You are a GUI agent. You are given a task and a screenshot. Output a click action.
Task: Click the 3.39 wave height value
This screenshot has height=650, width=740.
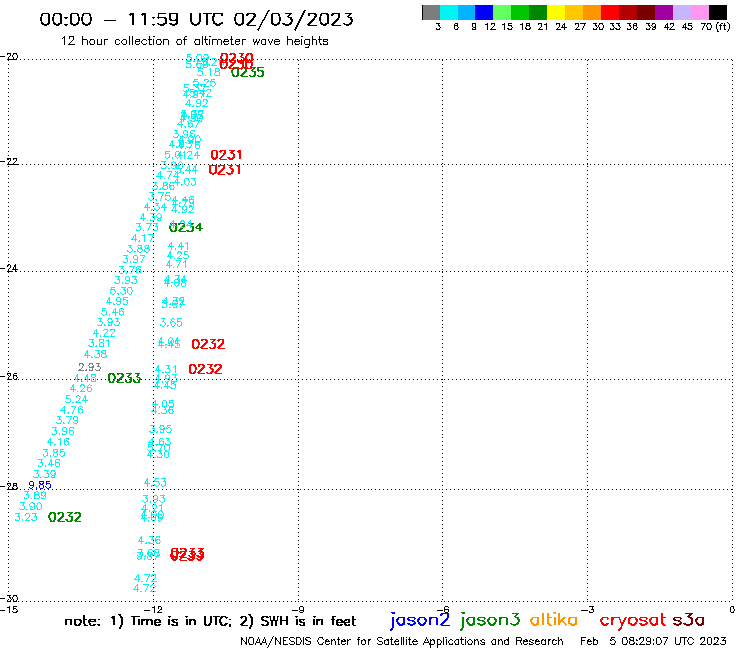tap(44, 474)
